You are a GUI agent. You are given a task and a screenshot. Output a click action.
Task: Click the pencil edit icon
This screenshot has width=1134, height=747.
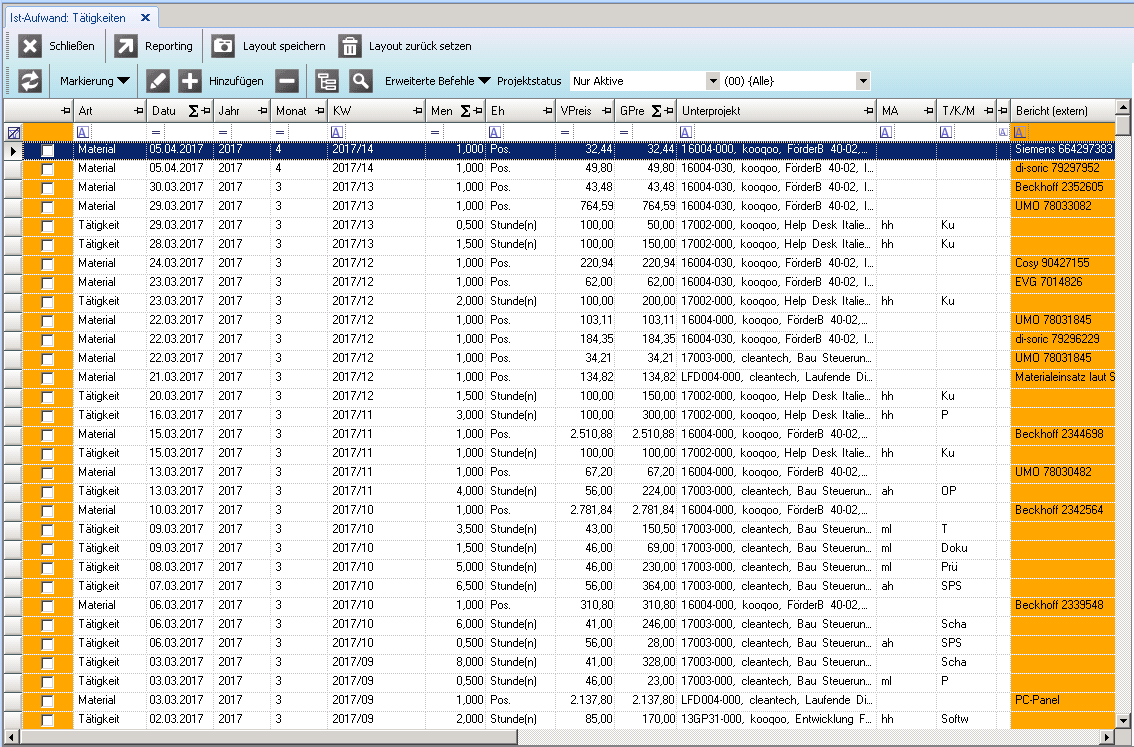point(158,81)
